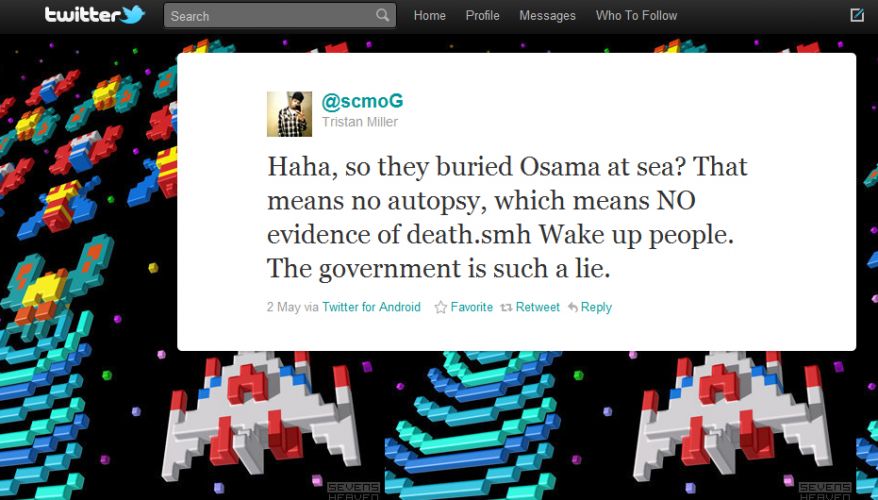This screenshot has width=878, height=500.
Task: Click the Favorite text link
Action: click(x=471, y=307)
